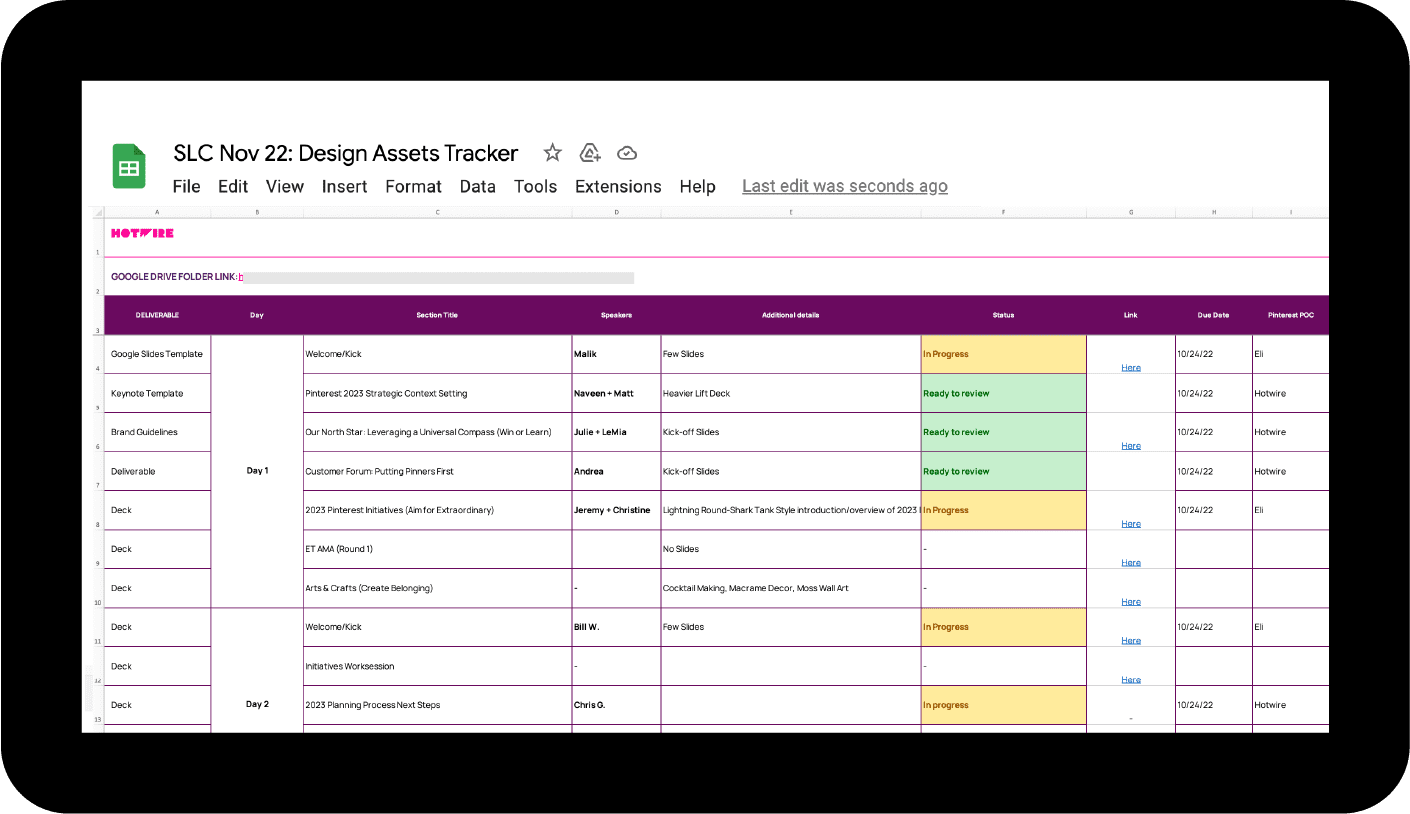The width and height of the screenshot is (1410, 814).
Task: Open the Help menu
Action: (x=697, y=186)
